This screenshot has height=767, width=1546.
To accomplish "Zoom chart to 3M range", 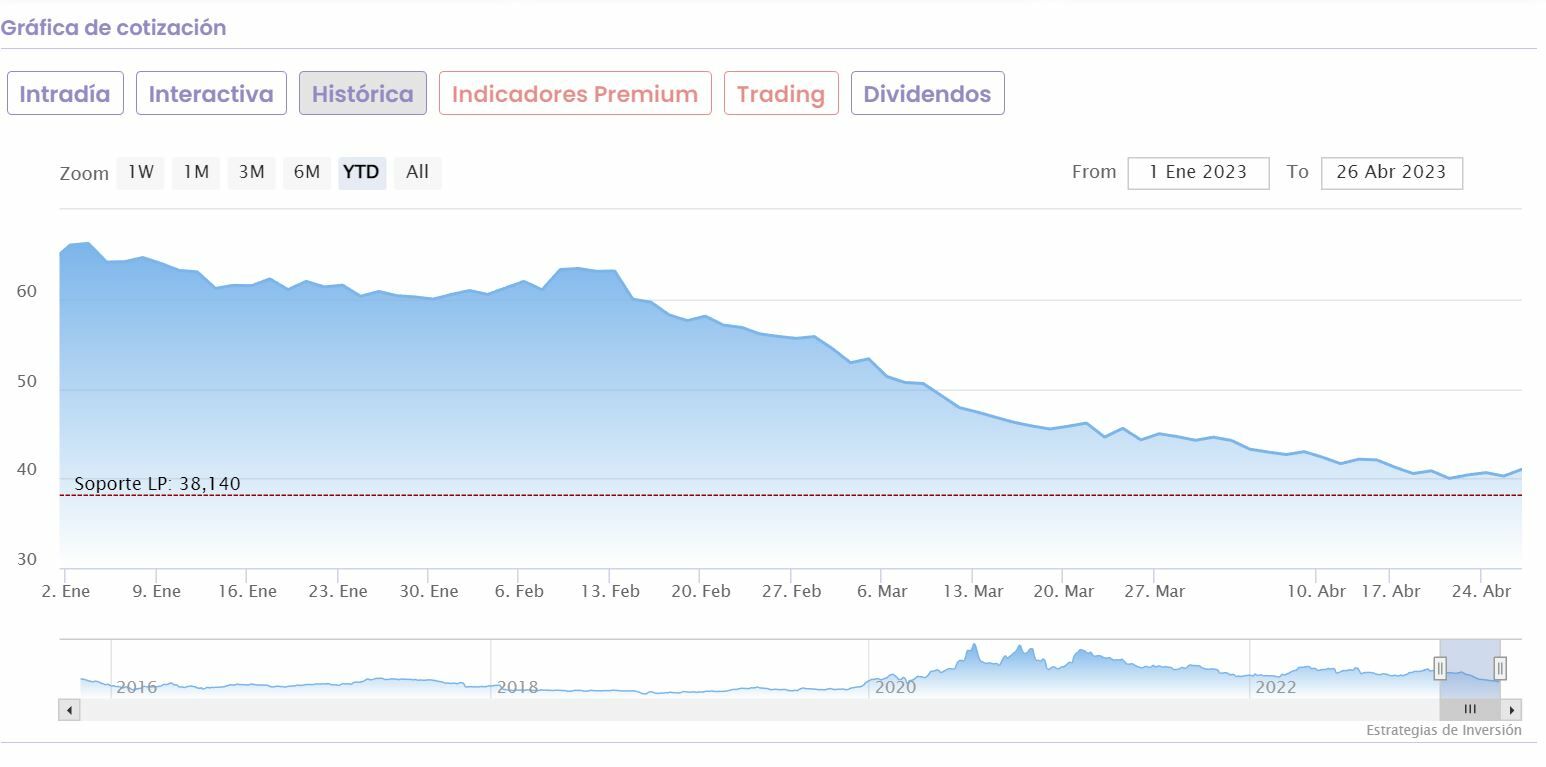I will coord(251,172).
